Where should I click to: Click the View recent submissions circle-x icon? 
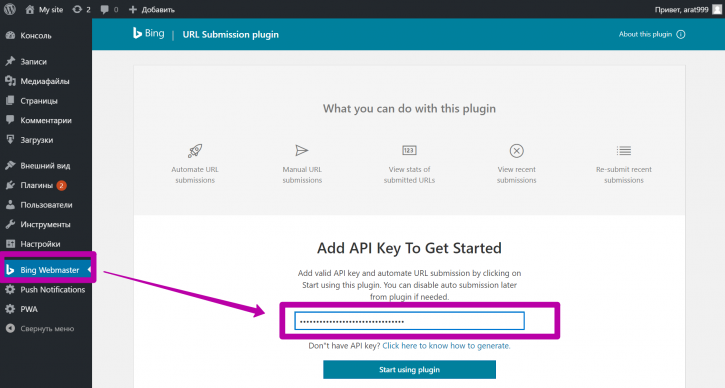pyautogui.click(x=516, y=151)
